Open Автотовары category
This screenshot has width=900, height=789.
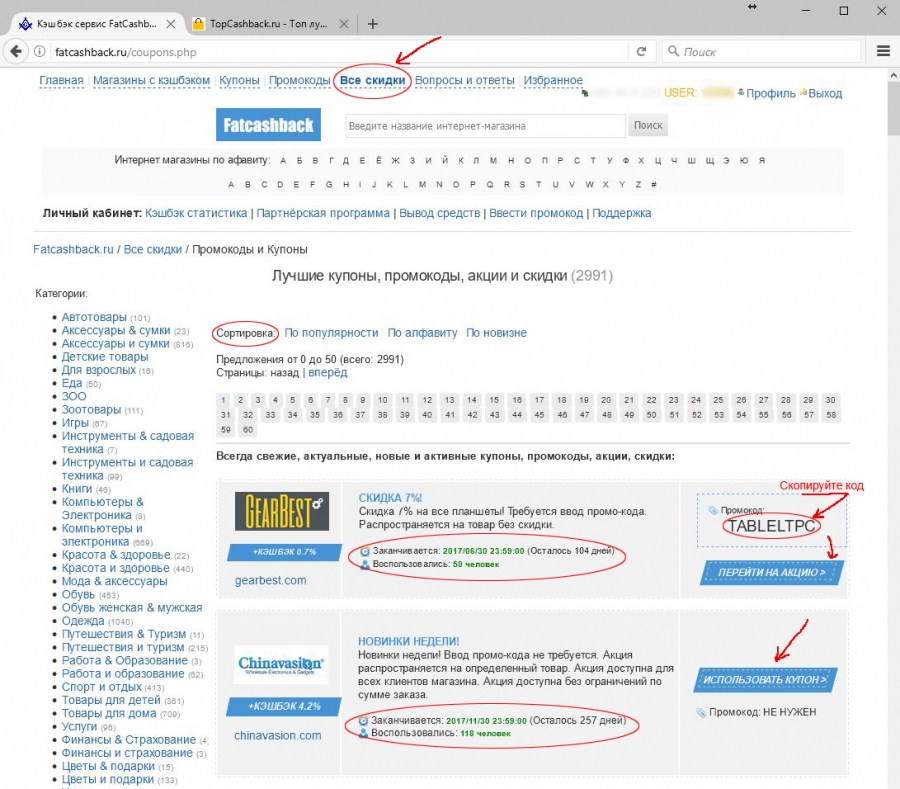click(x=94, y=317)
